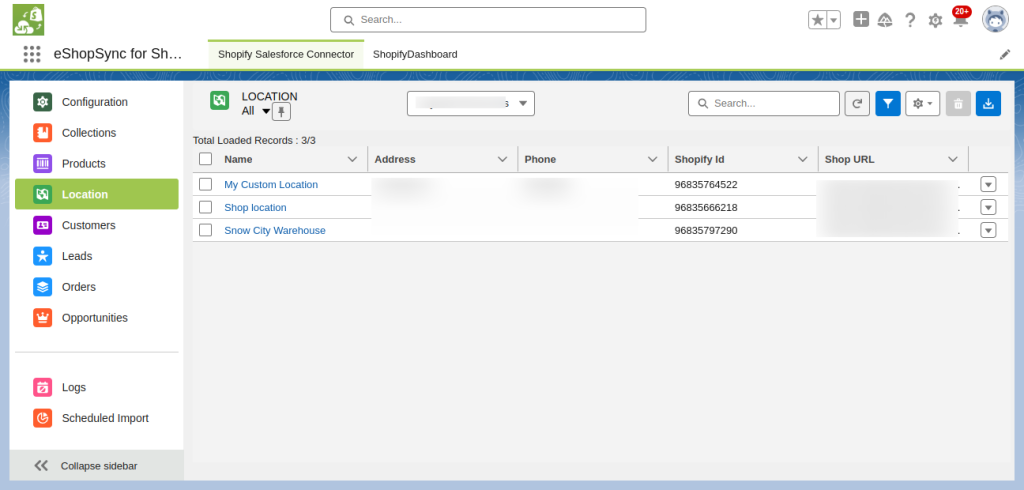Click the Collapse sidebar button
The height and width of the screenshot is (490, 1024).
(x=97, y=465)
